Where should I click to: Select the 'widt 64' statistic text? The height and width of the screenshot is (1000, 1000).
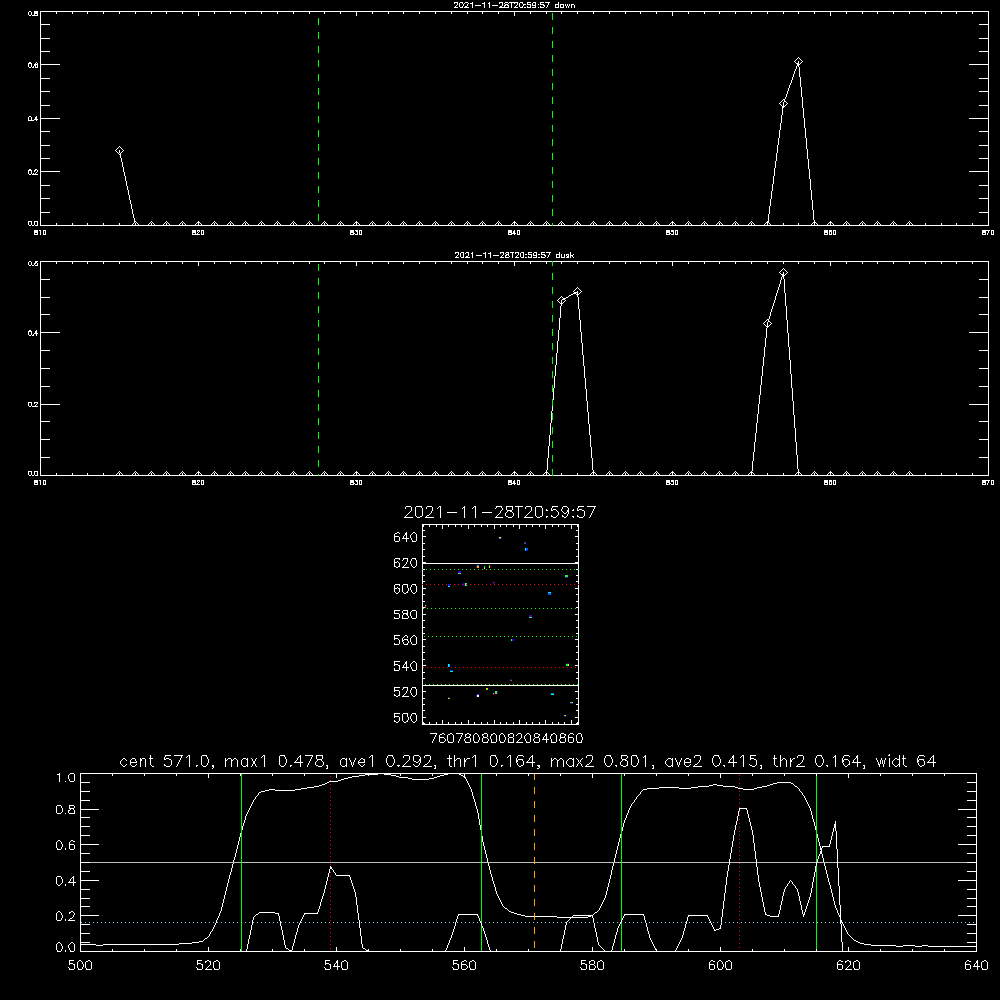point(906,761)
